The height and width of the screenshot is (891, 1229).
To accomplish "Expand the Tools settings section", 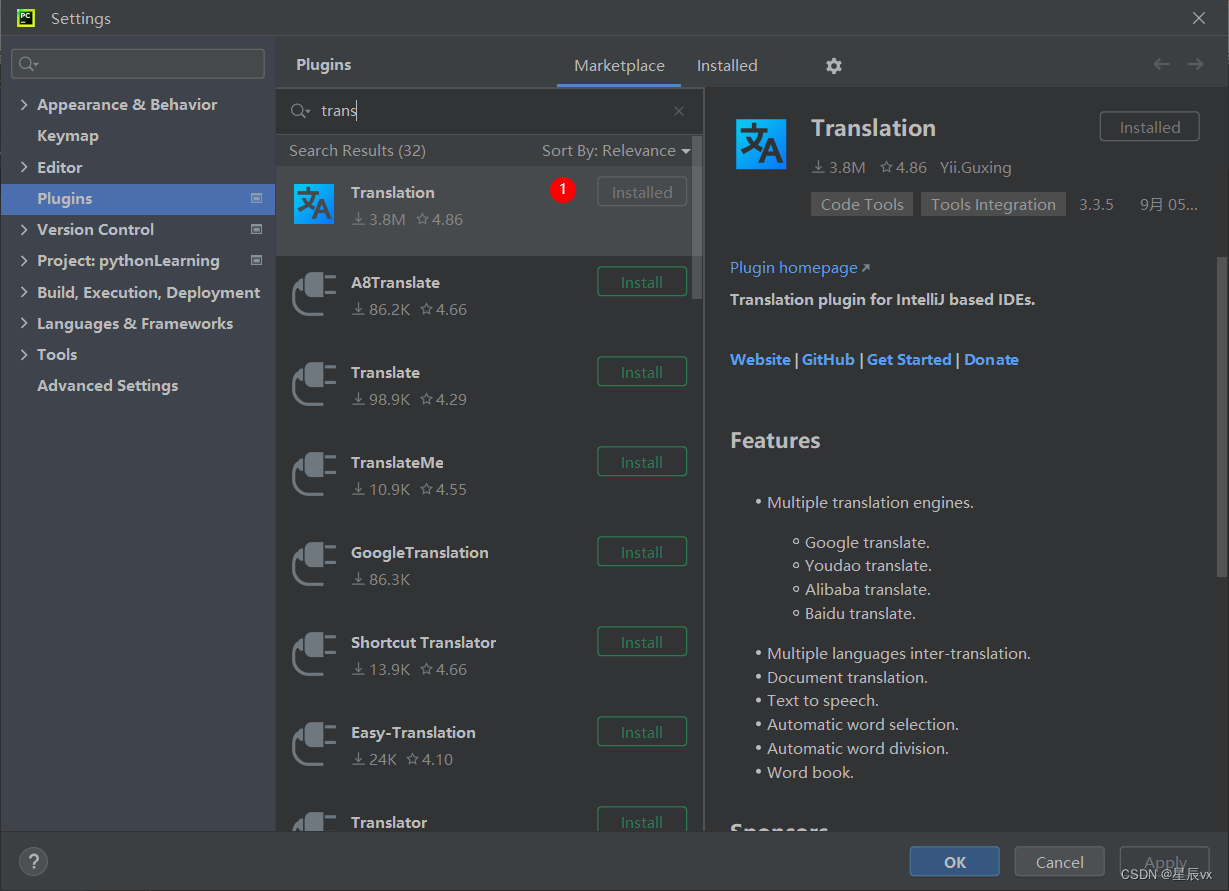I will (x=24, y=354).
